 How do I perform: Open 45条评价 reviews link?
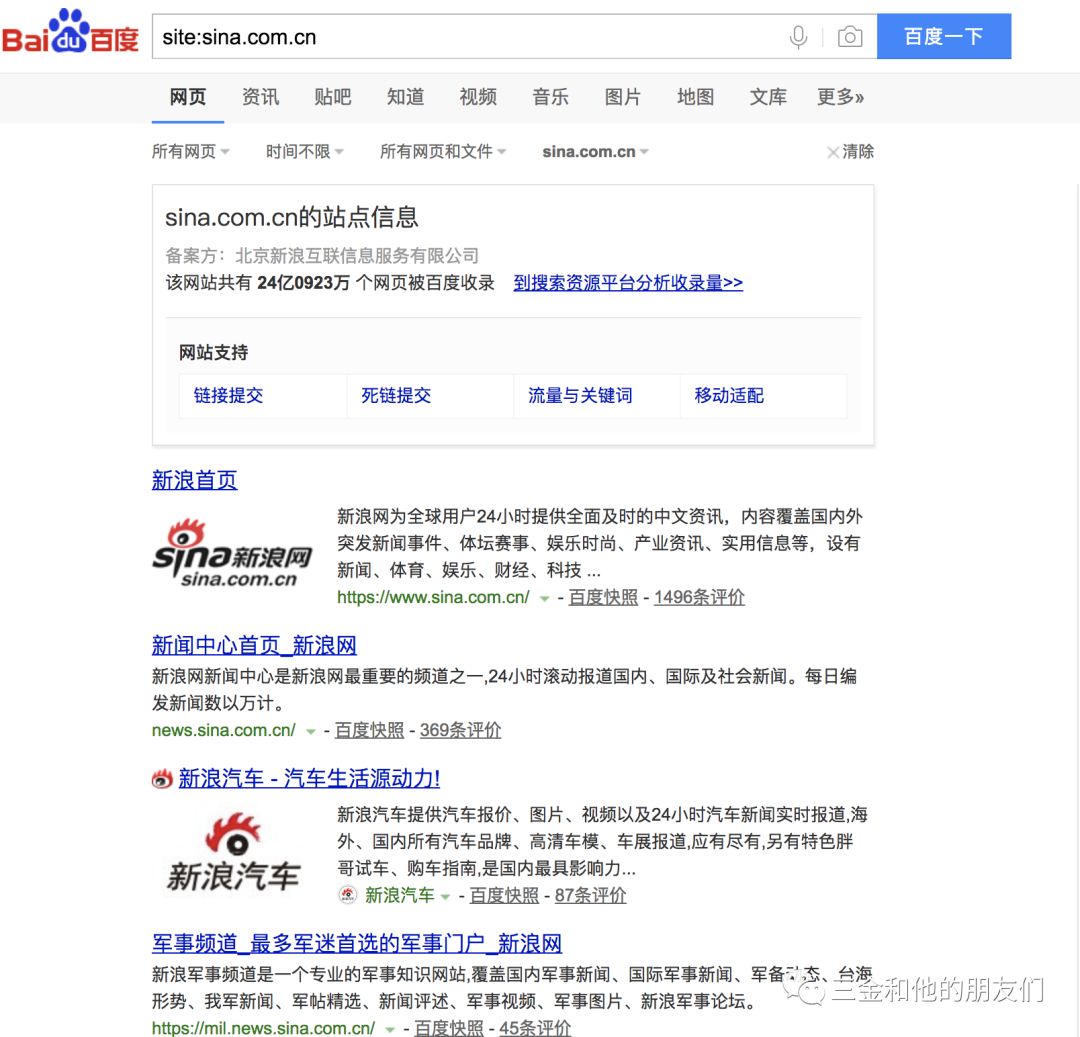(x=535, y=1028)
